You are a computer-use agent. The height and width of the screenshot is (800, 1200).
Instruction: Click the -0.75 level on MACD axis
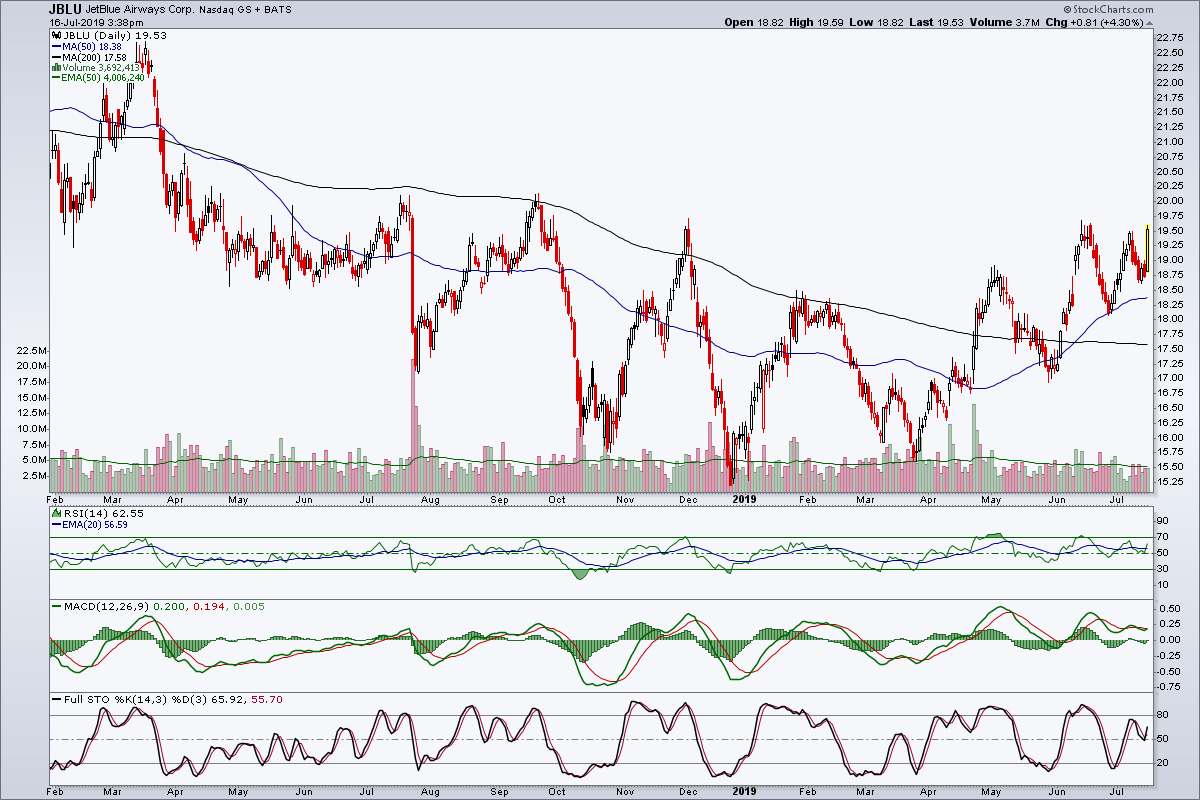click(x=1167, y=687)
